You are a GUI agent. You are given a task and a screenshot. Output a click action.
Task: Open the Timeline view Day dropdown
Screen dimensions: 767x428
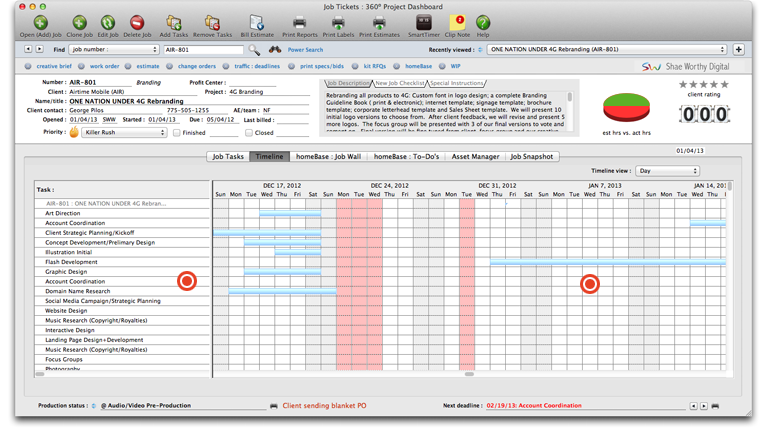(666, 171)
